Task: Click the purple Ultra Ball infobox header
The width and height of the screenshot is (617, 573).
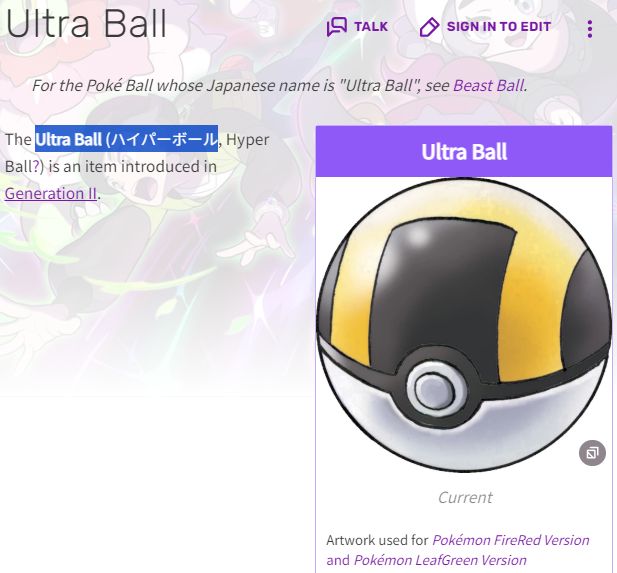Action: pyautogui.click(x=464, y=152)
